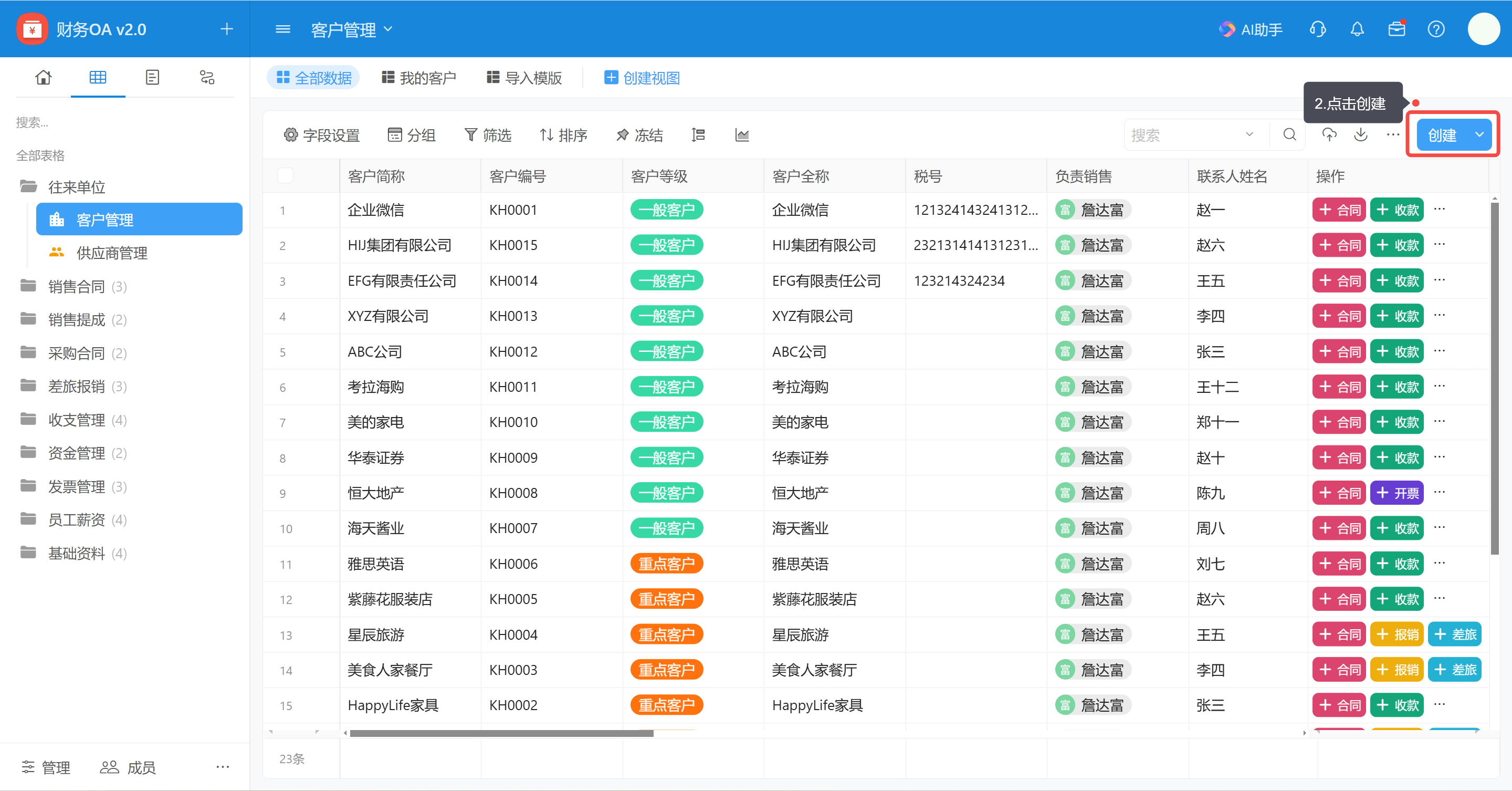This screenshot has width=1512, height=791.
Task: Open the sidebar bottom more ellipsis
Action: point(223,766)
